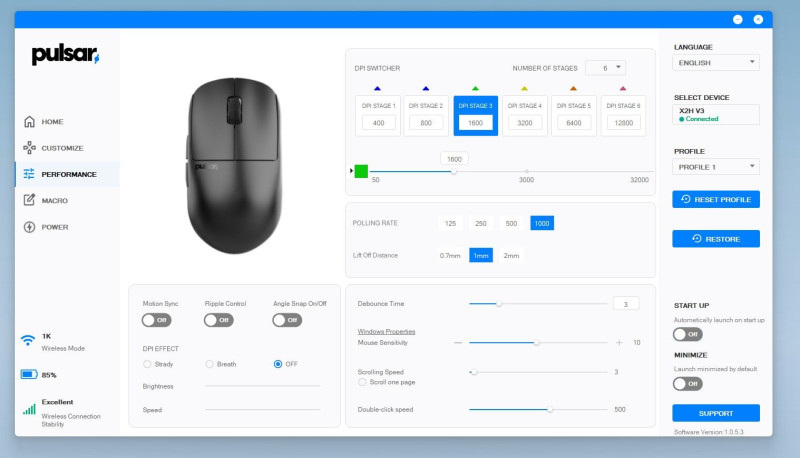
Task: Click the Reset Profile button
Action: pos(716,199)
